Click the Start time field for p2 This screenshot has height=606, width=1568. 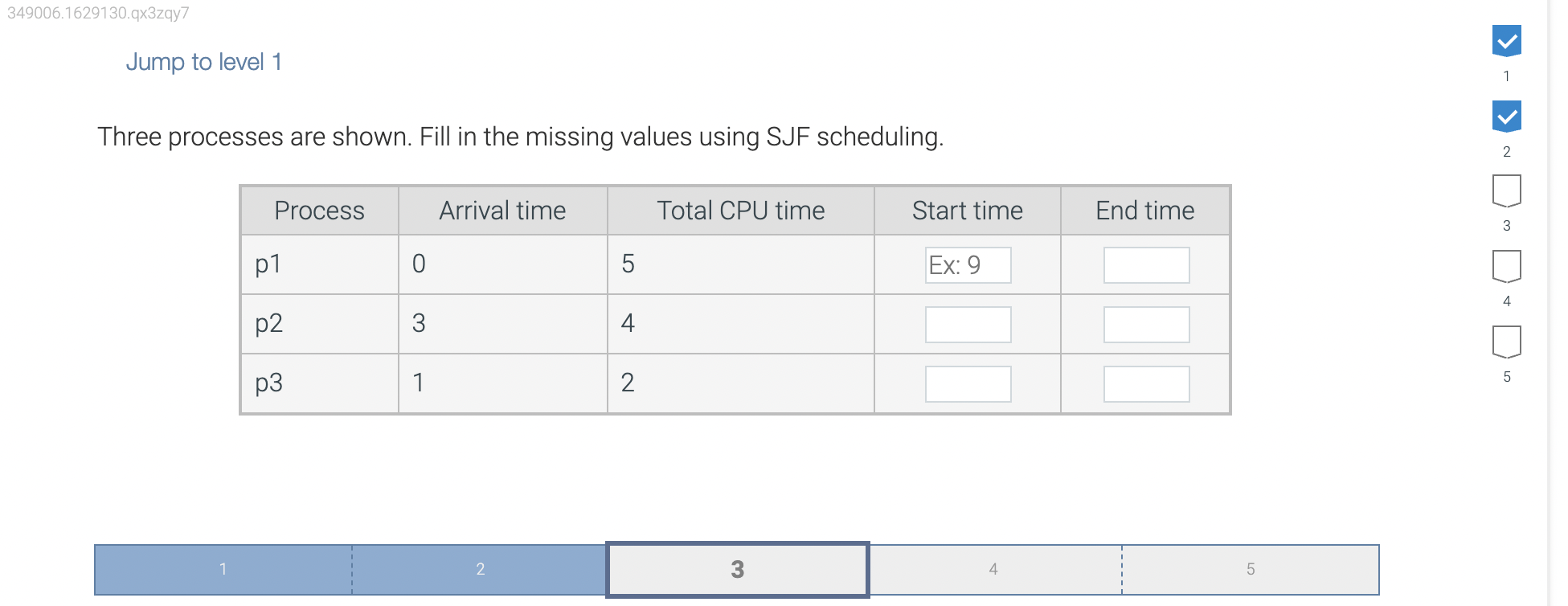tap(967, 324)
